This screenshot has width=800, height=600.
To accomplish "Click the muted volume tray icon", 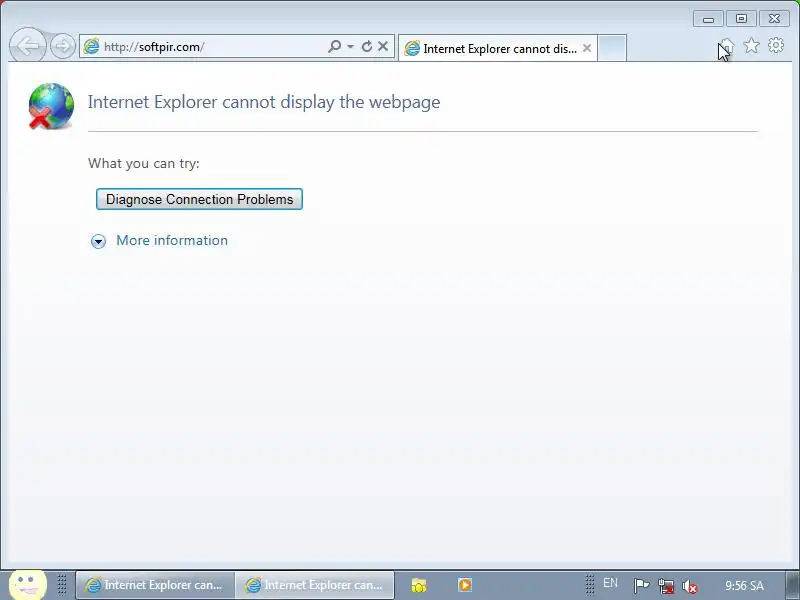I will [x=690, y=587].
